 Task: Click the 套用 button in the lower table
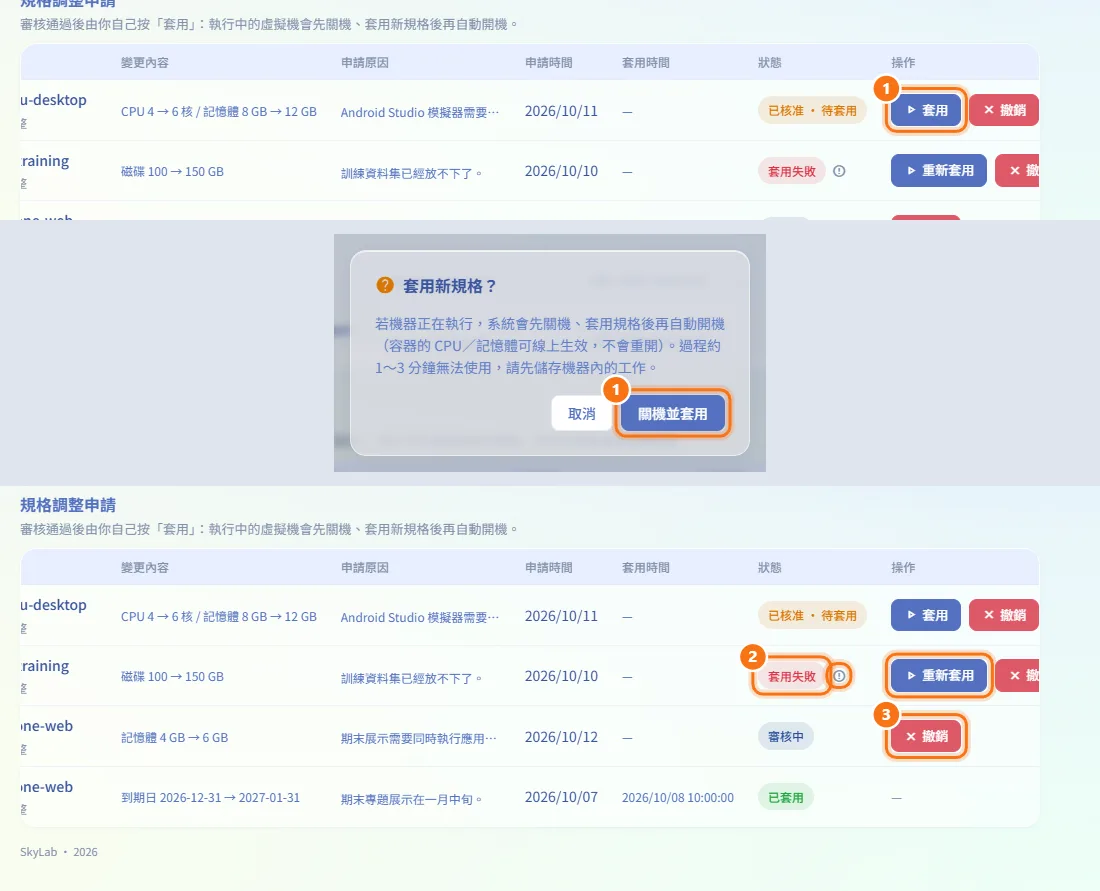[926, 615]
